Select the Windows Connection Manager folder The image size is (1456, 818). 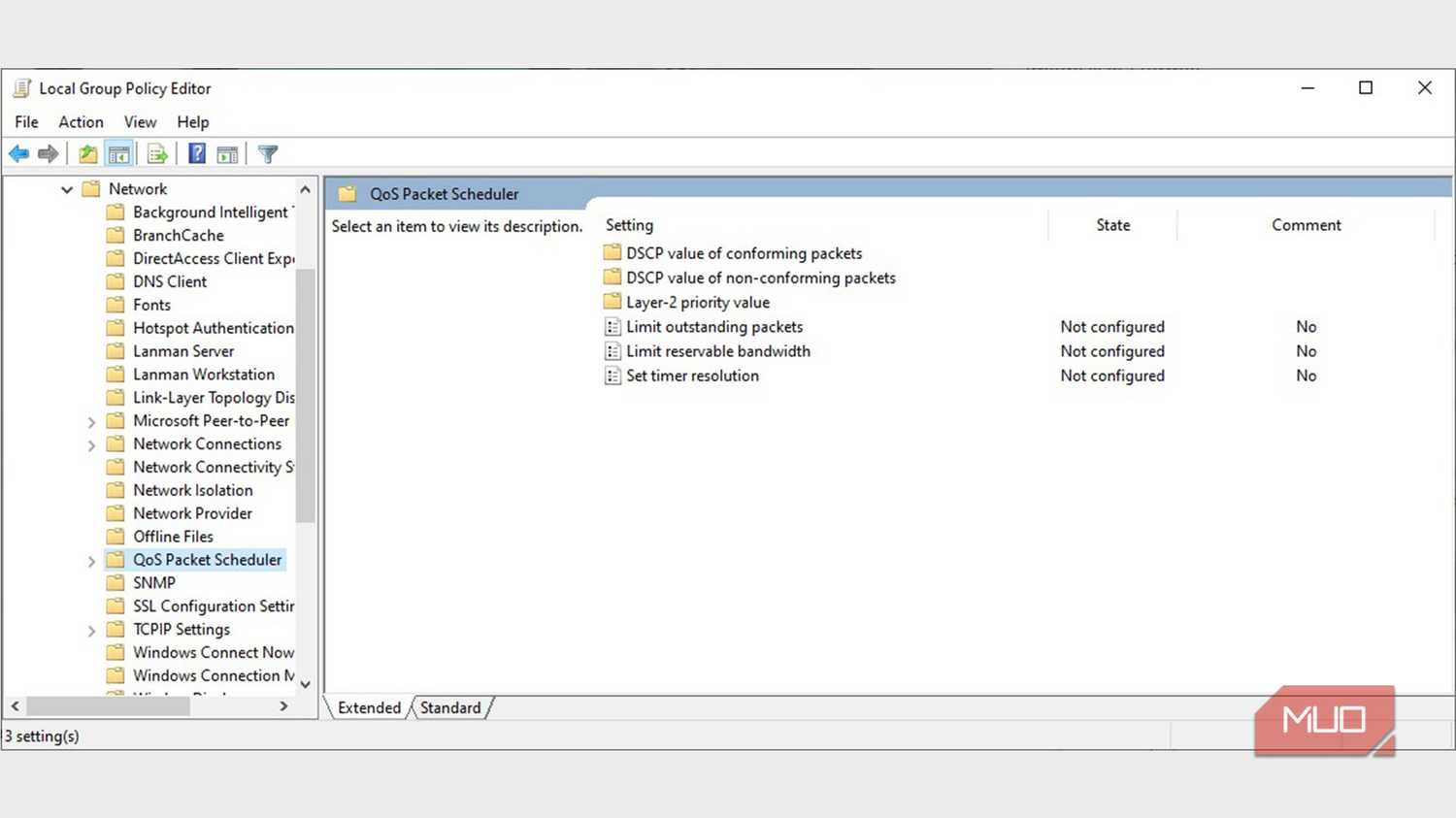click(200, 677)
